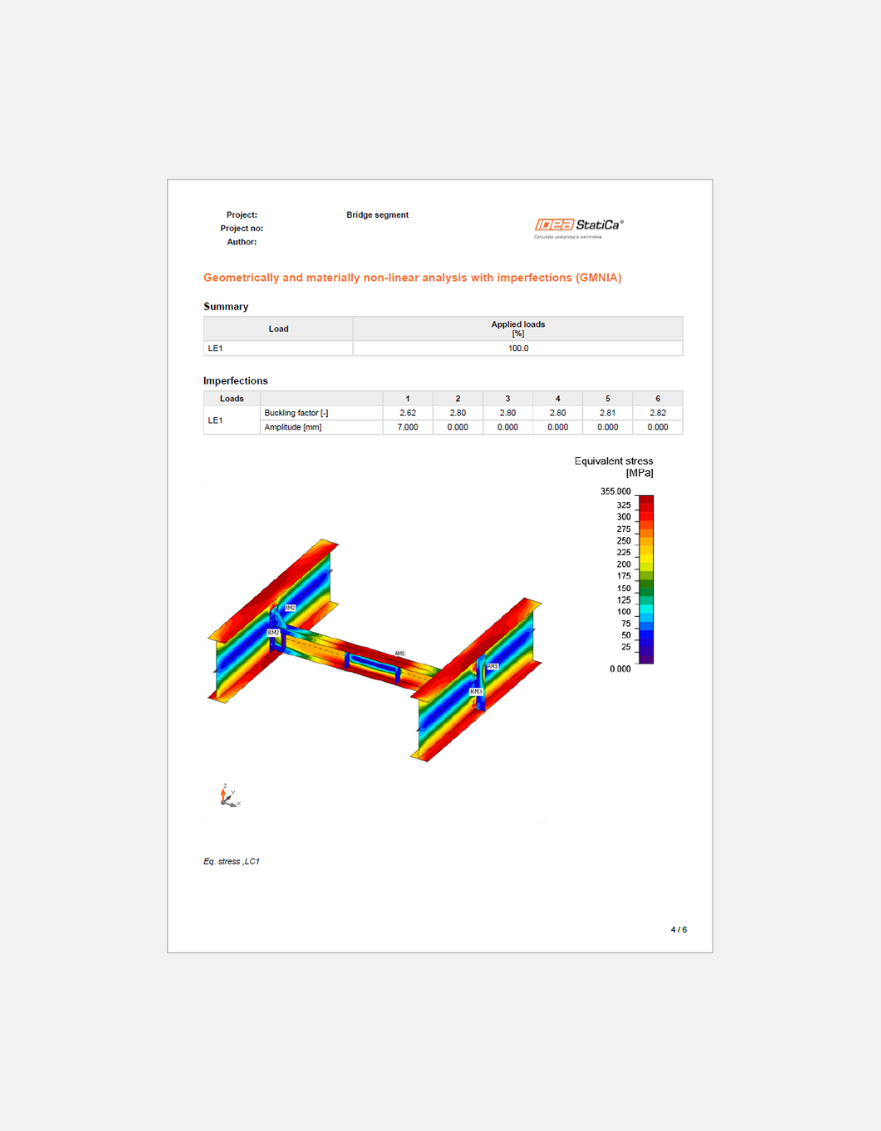Click the buckling factor 2.80 under column 2

[457, 413]
